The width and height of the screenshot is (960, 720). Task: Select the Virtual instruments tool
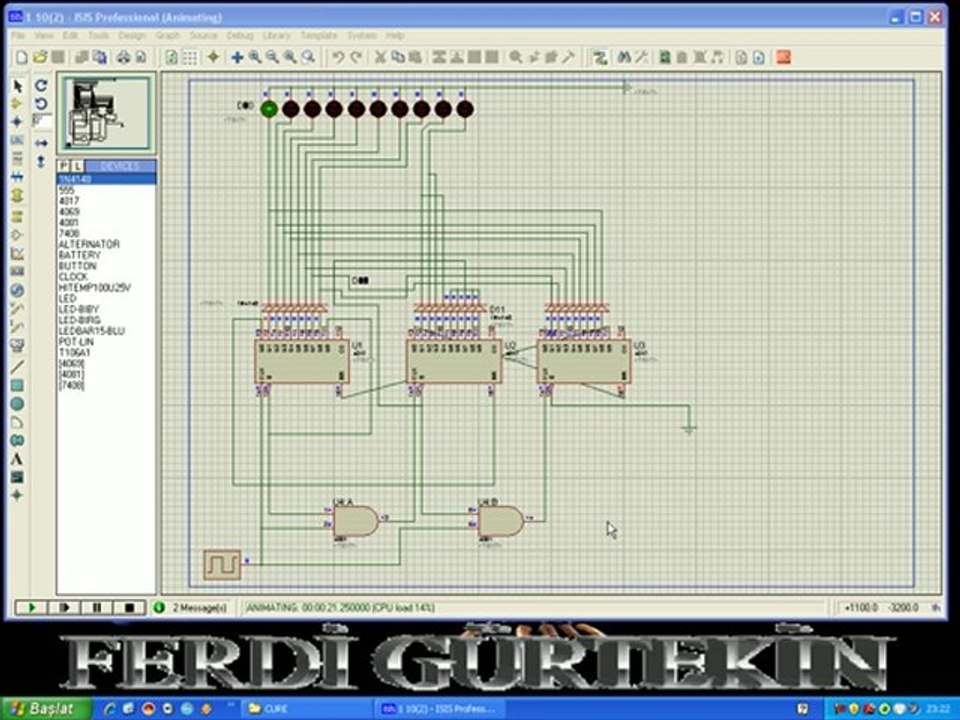(17, 345)
